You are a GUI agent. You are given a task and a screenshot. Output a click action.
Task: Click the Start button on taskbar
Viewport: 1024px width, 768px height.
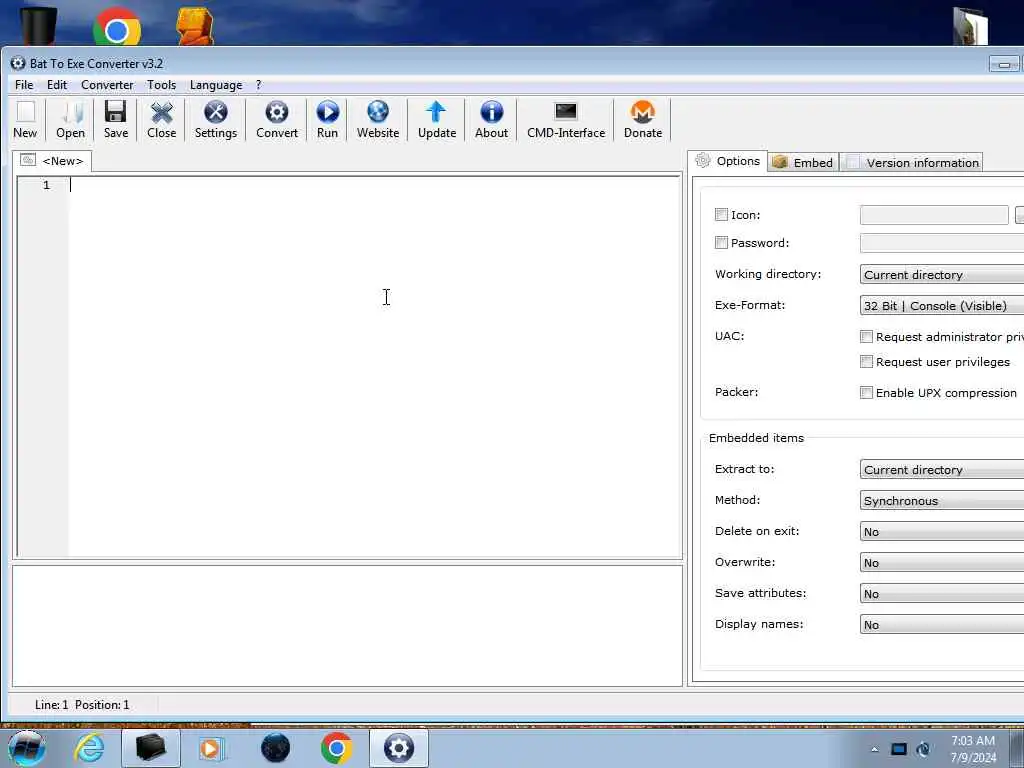tap(27, 748)
